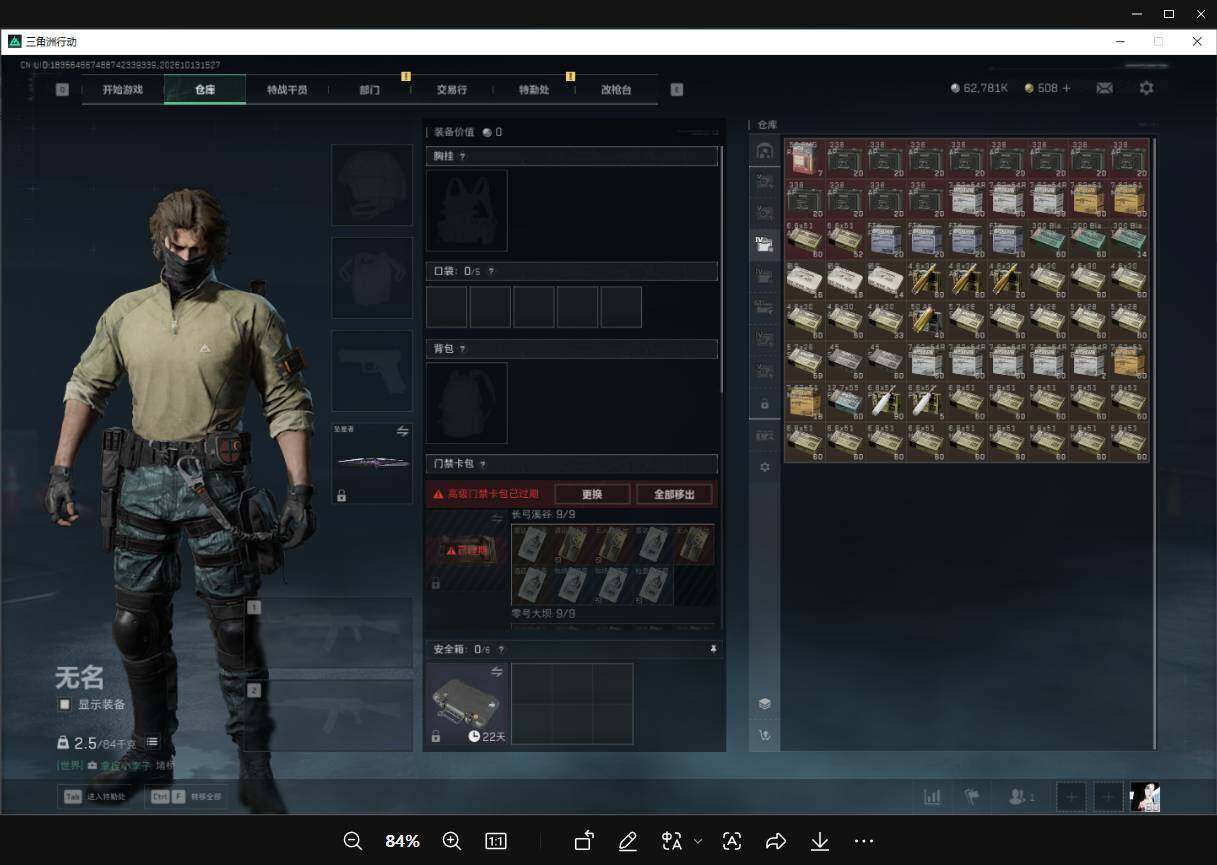Viewport: 1217px width, 865px height.
Task: Switch to the 改枪台 tab
Action: pos(616,89)
